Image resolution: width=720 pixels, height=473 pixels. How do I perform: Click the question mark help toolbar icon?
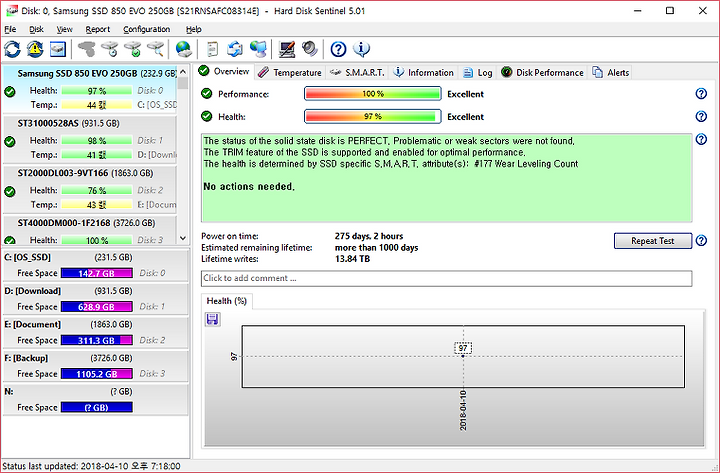(338, 49)
